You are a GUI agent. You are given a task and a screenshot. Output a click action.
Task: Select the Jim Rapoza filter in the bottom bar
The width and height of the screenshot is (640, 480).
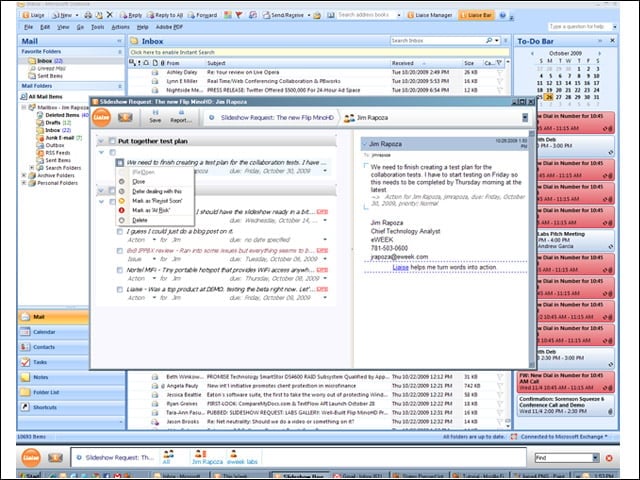coord(207,457)
